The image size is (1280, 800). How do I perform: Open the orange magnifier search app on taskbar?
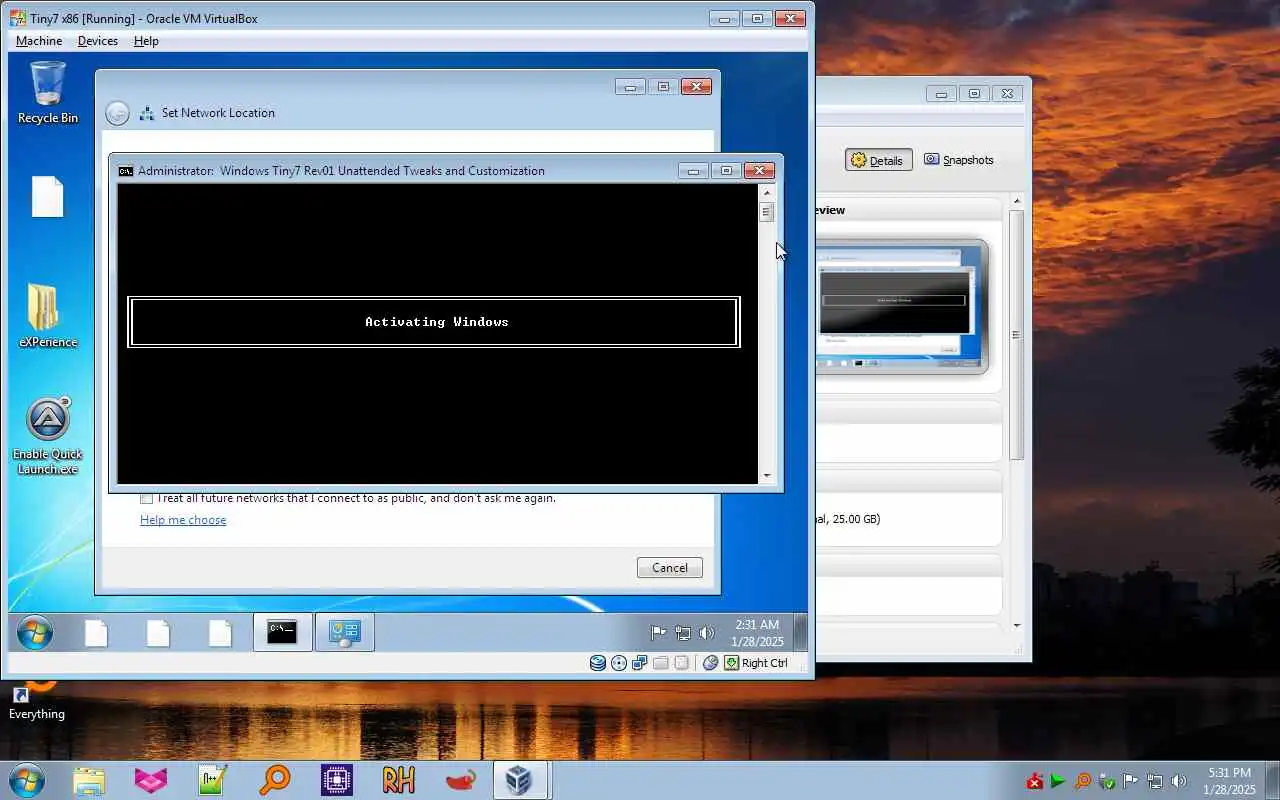click(275, 780)
